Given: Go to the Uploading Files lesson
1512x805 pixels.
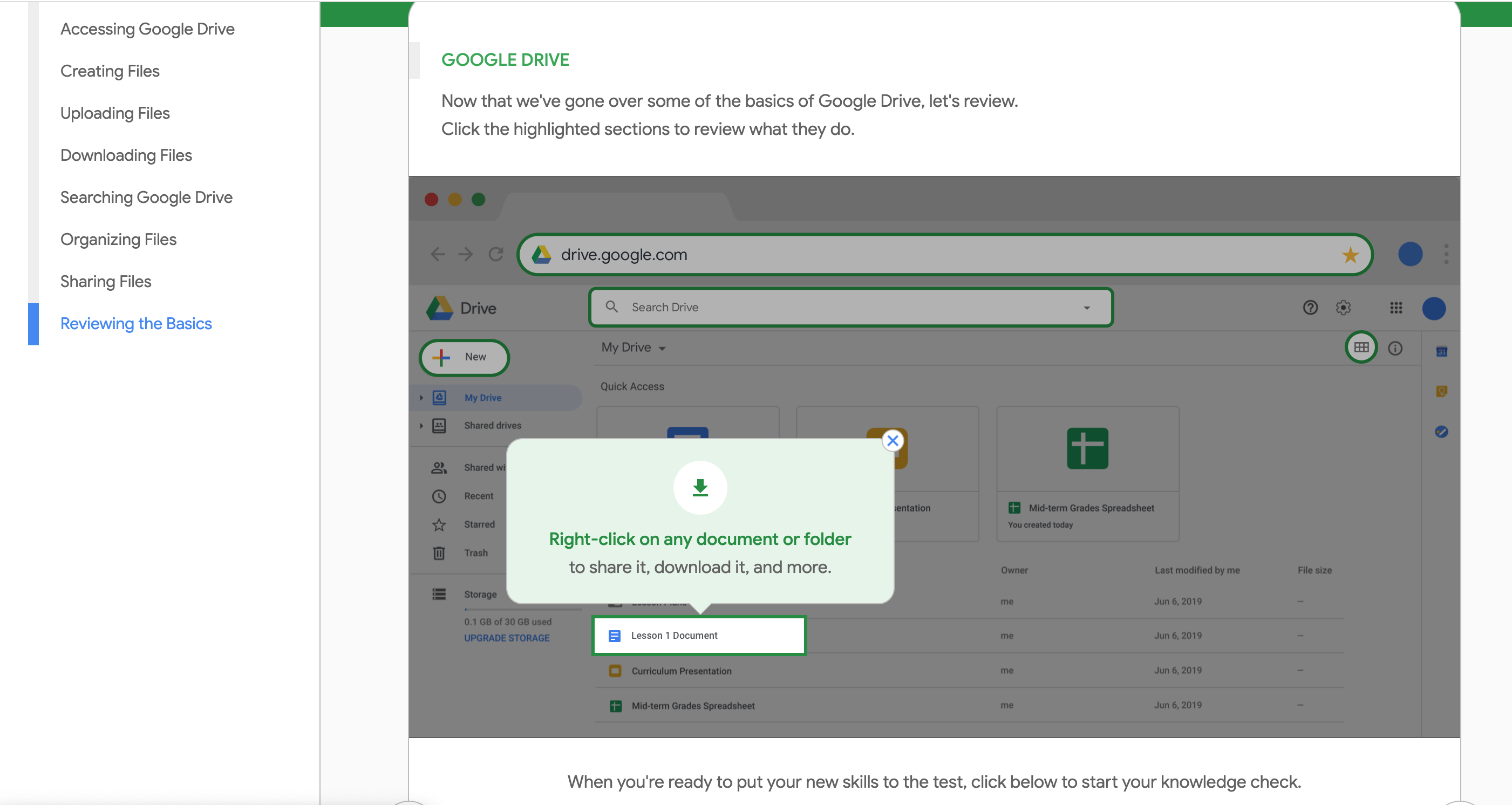Looking at the screenshot, I should point(115,113).
